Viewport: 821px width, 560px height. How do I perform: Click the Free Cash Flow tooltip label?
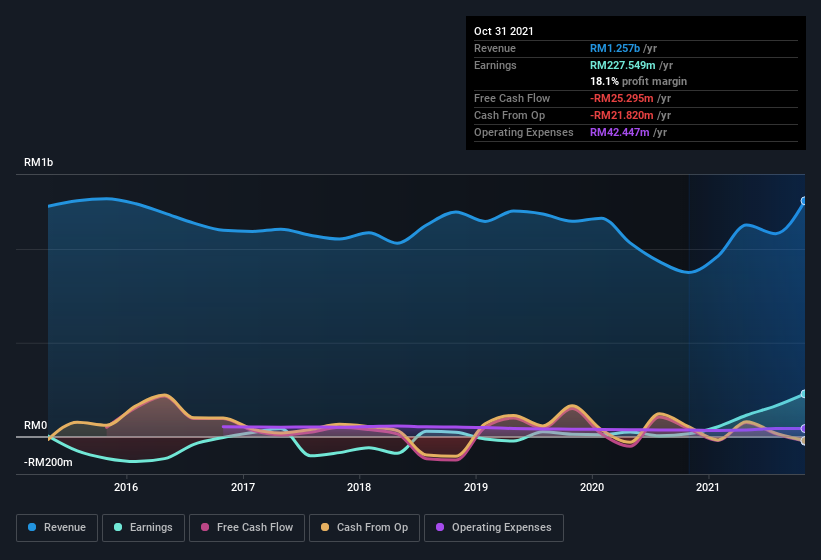pos(512,98)
